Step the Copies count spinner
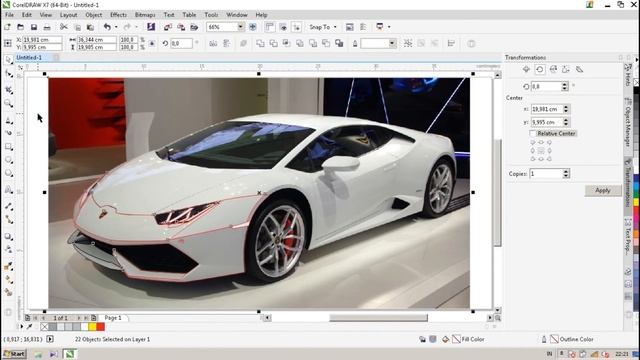 click(566, 173)
